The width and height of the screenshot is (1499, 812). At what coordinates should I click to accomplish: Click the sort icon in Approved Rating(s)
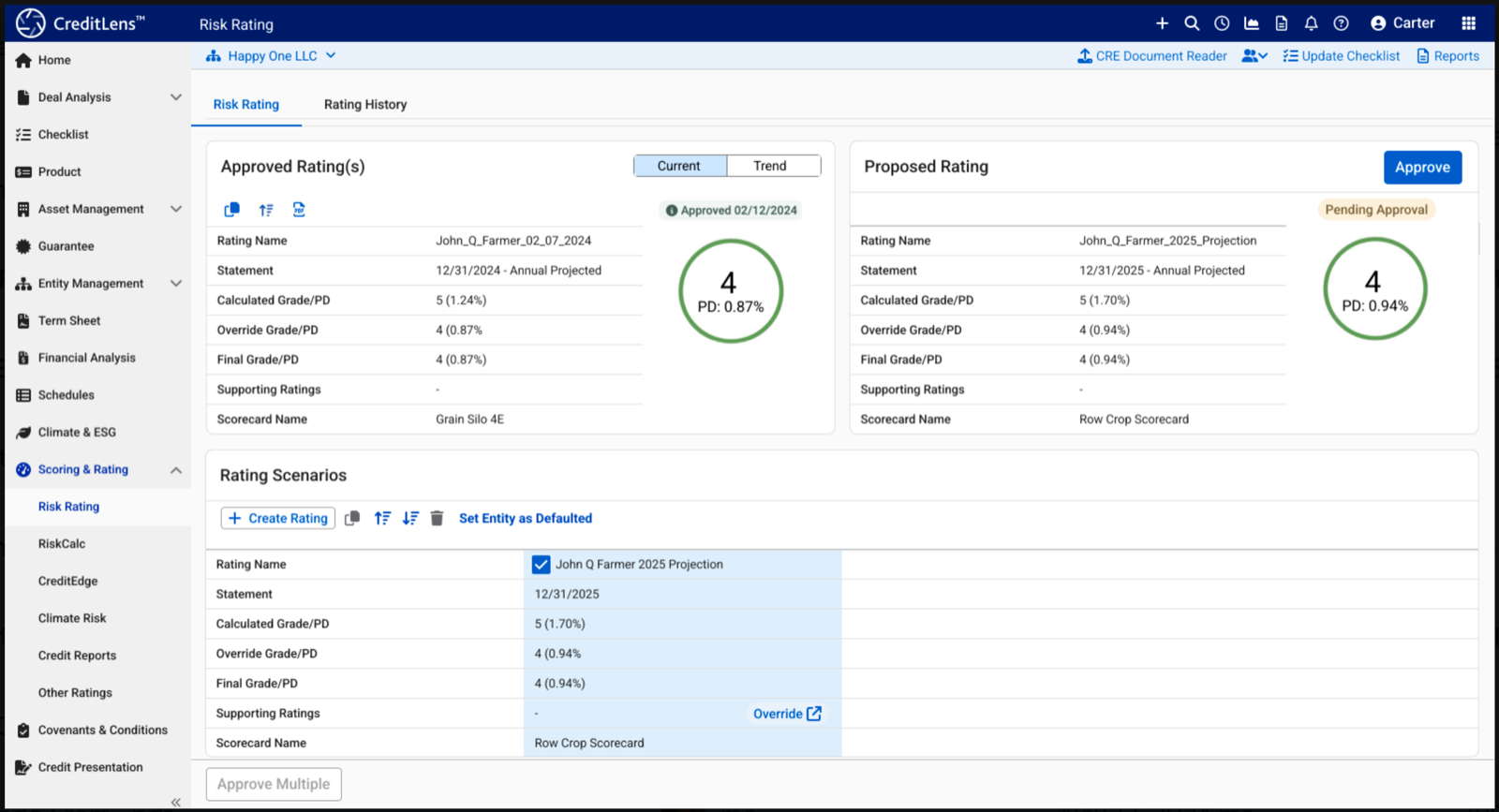tap(266, 210)
